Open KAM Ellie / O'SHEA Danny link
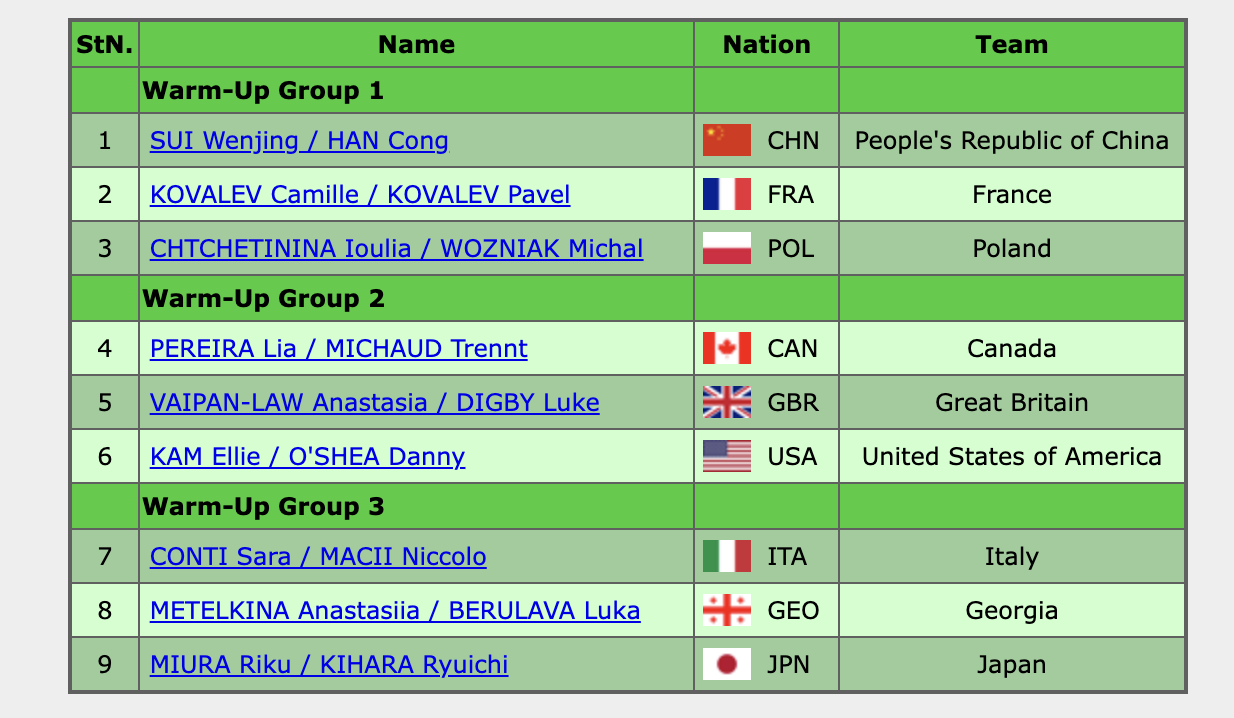Screen dimensions: 1234x718 click(x=307, y=457)
